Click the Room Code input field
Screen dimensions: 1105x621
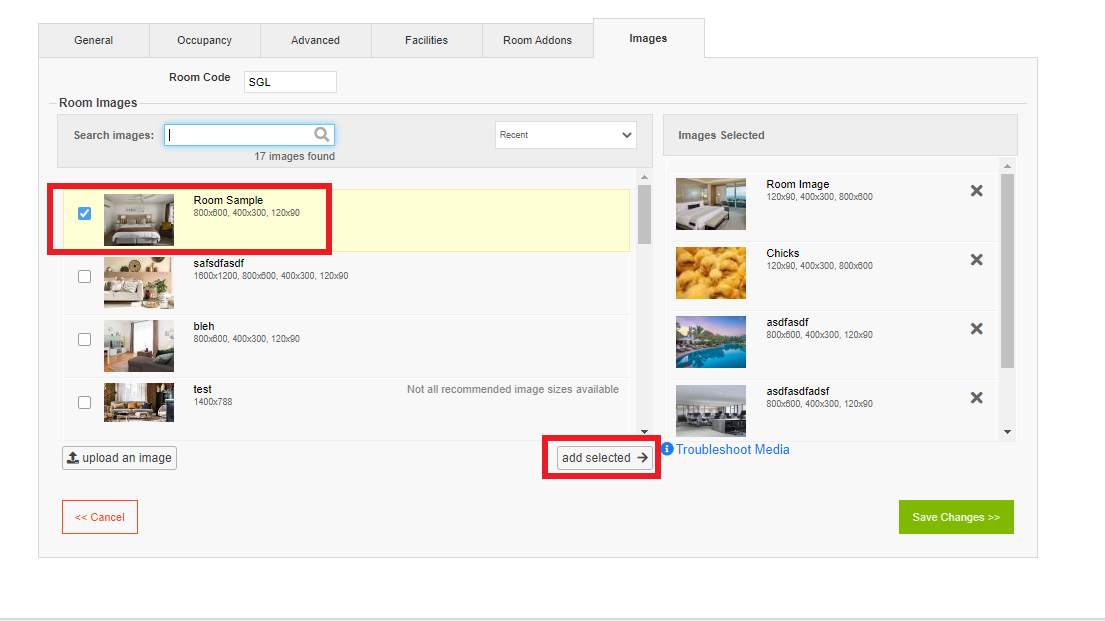click(290, 82)
